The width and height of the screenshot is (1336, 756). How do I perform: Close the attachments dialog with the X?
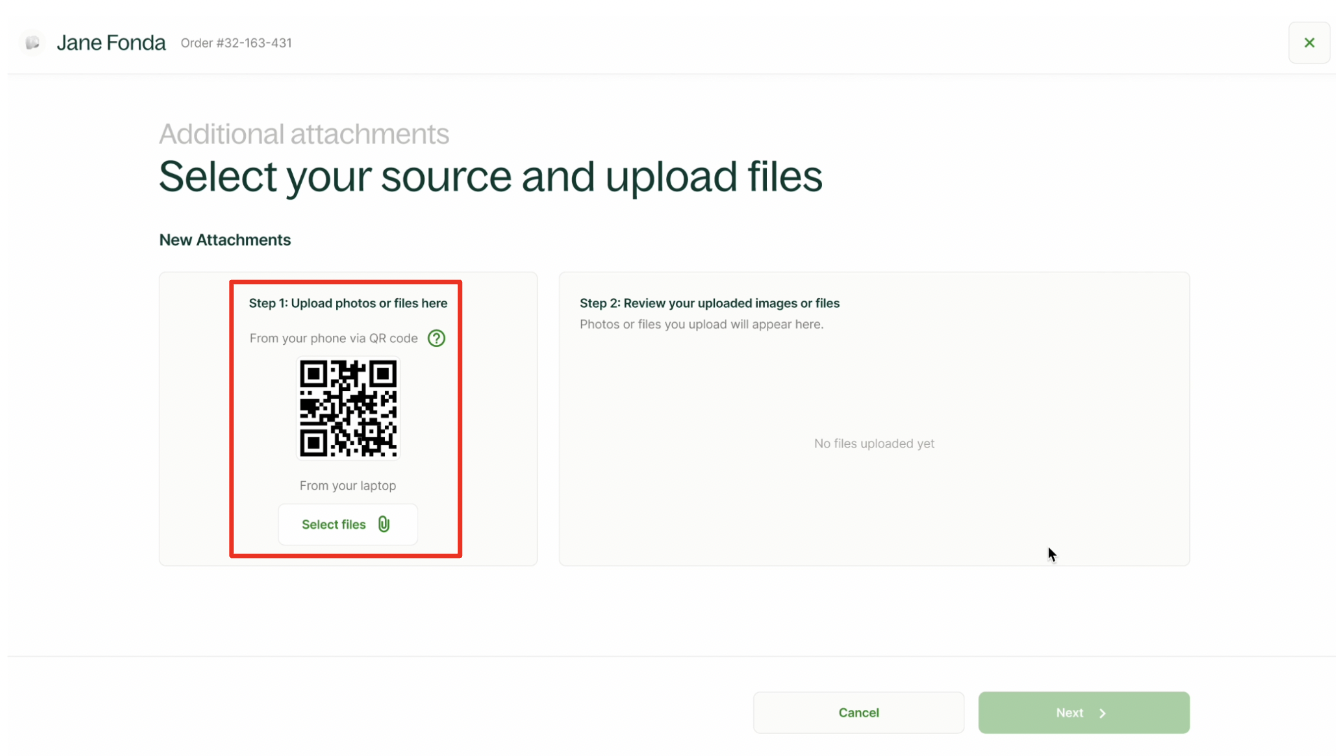[1309, 43]
